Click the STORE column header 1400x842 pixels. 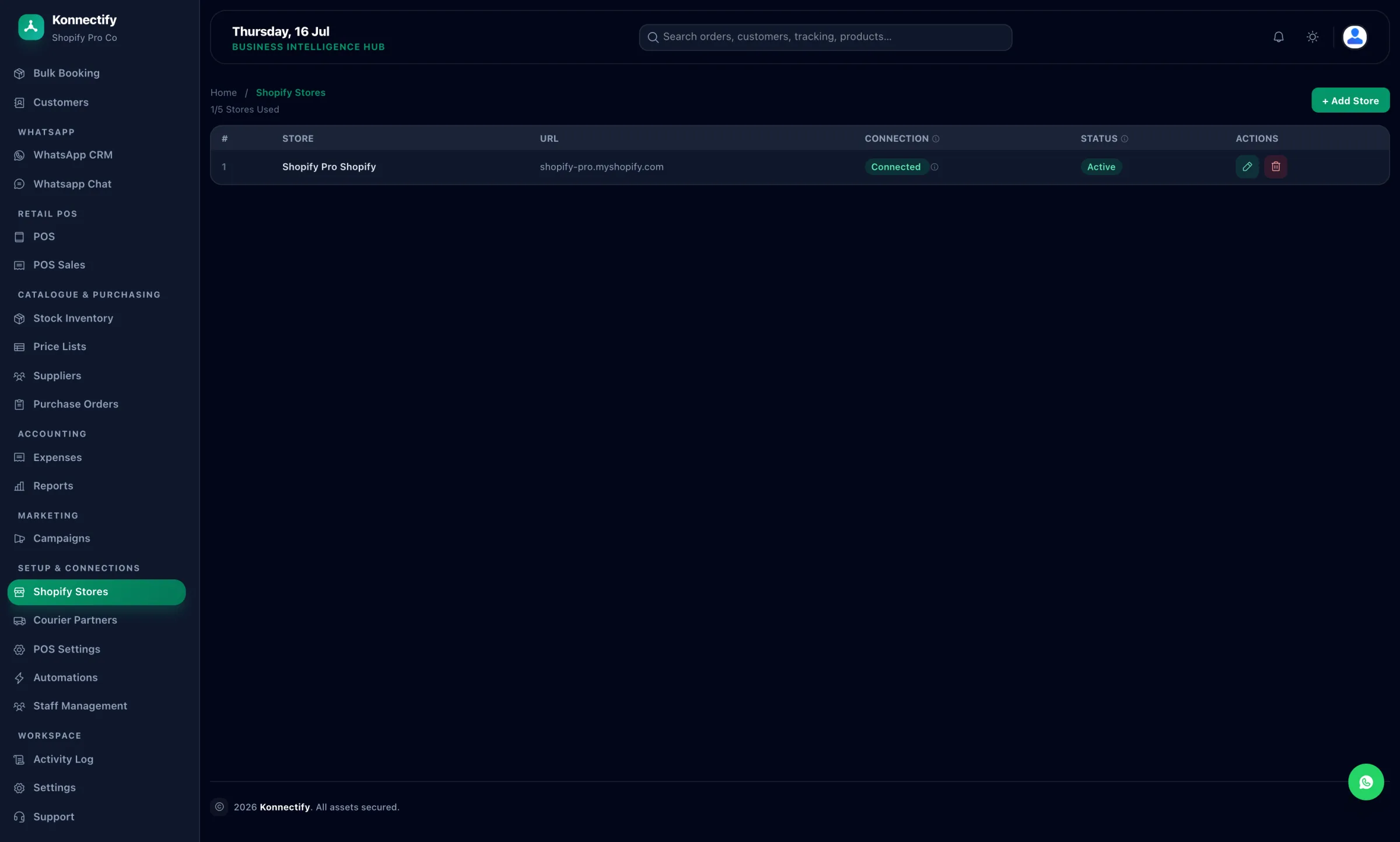297,139
